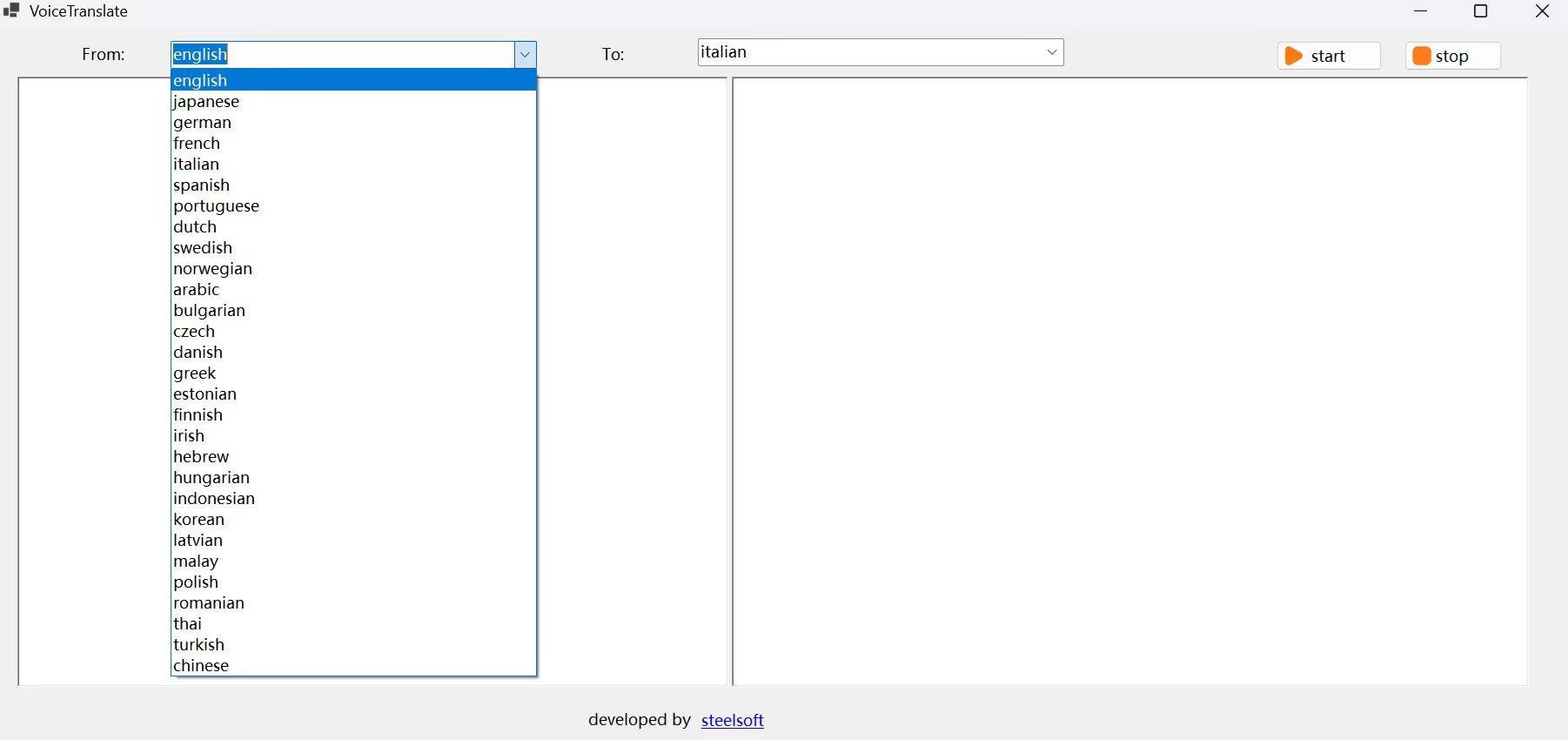This screenshot has width=1568, height=740.
Task: Choose portuguese in the From list
Action: tap(353, 205)
